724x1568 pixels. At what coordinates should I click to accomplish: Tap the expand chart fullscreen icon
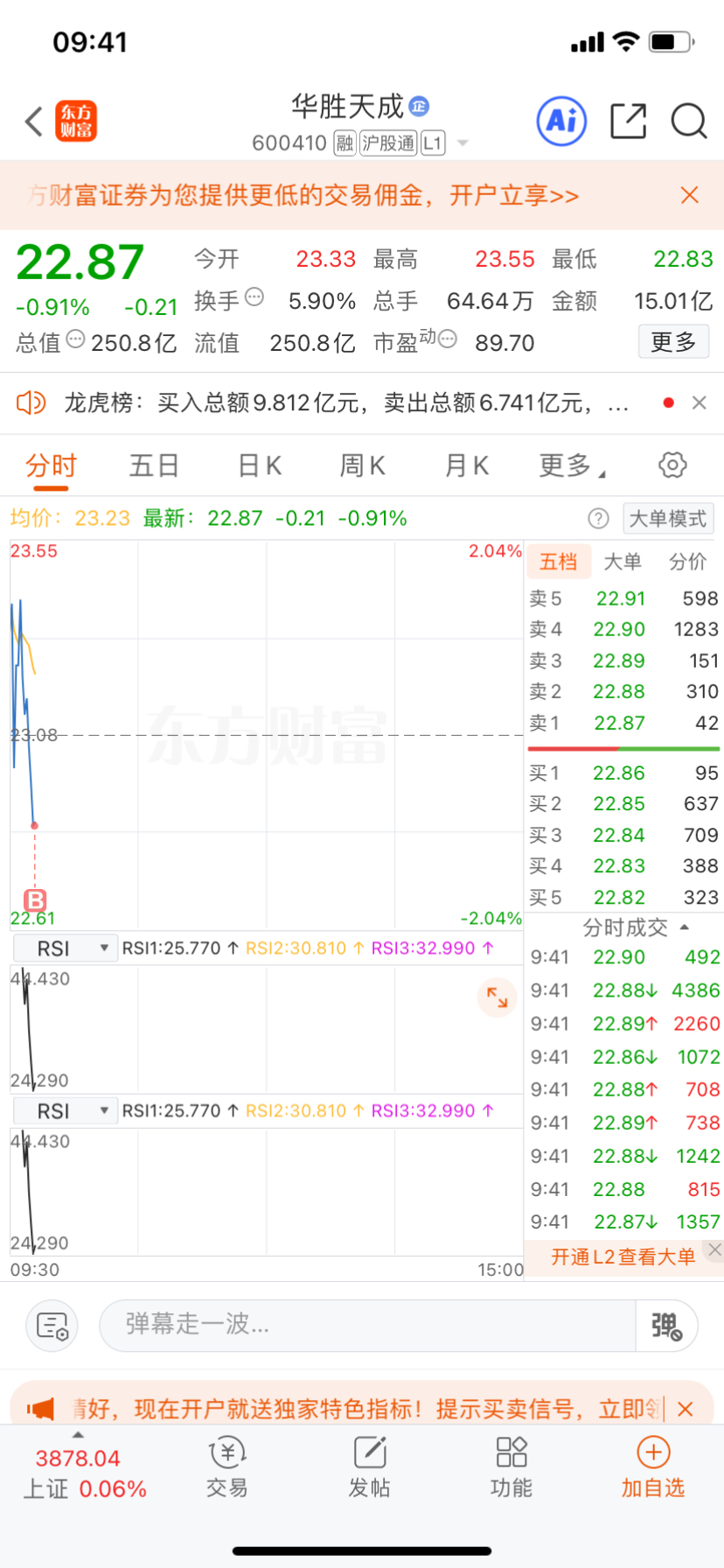(497, 997)
